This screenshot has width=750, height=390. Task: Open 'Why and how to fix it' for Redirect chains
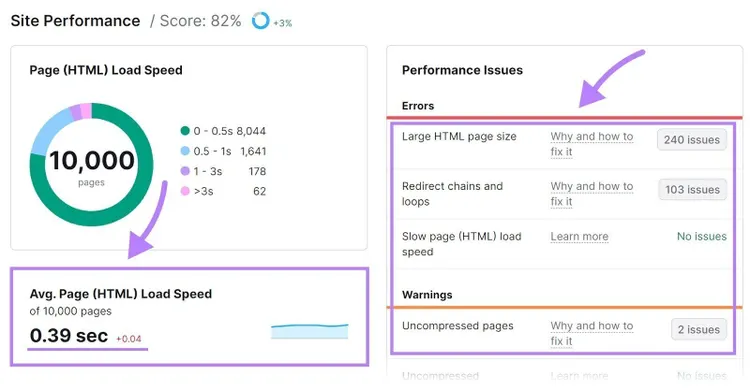point(592,194)
